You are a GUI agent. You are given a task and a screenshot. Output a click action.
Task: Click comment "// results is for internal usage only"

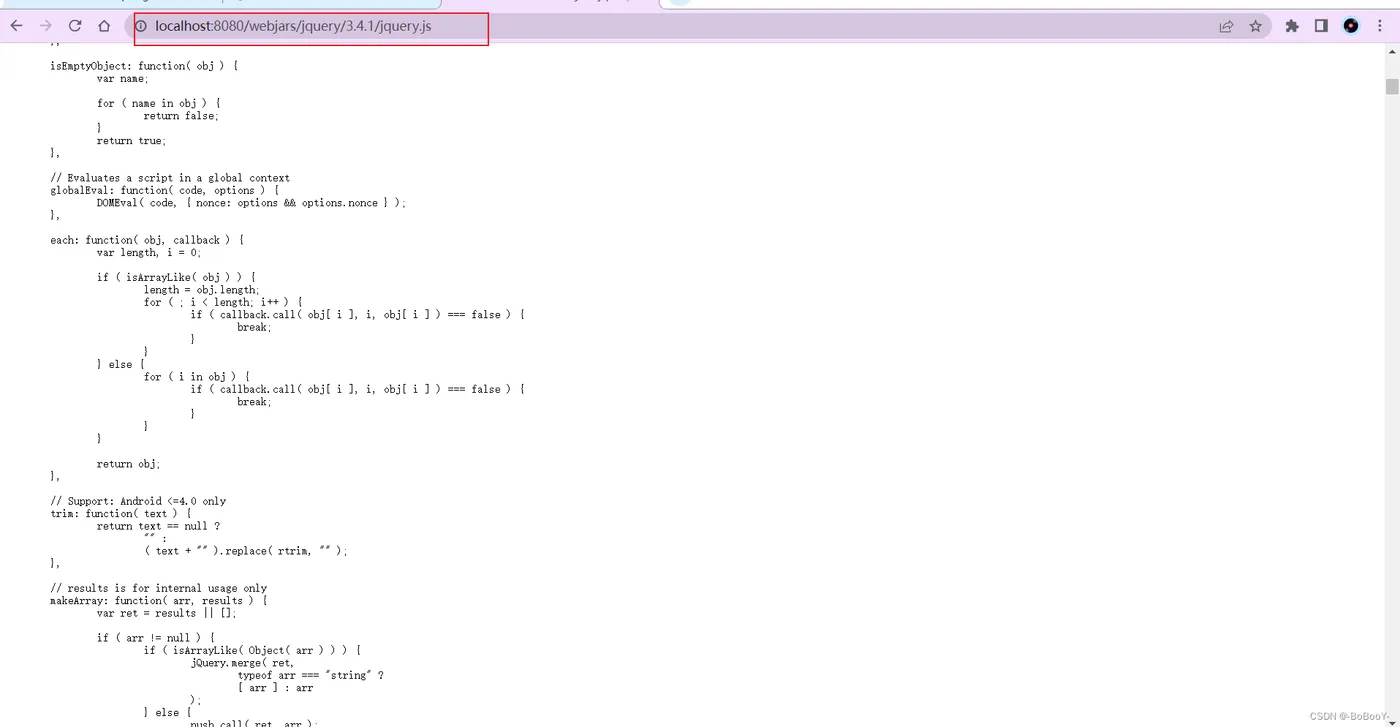[x=158, y=588]
